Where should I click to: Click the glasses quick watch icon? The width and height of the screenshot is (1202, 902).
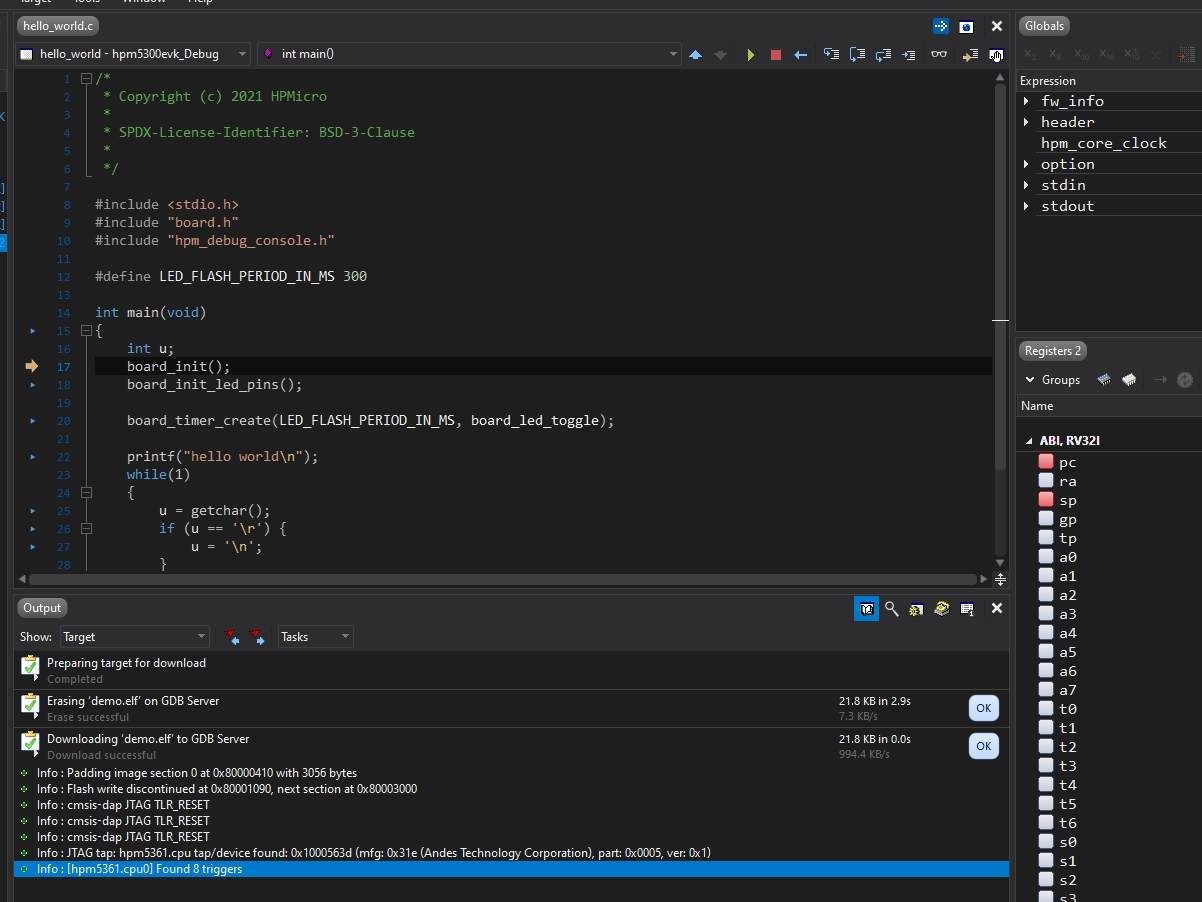[x=938, y=54]
